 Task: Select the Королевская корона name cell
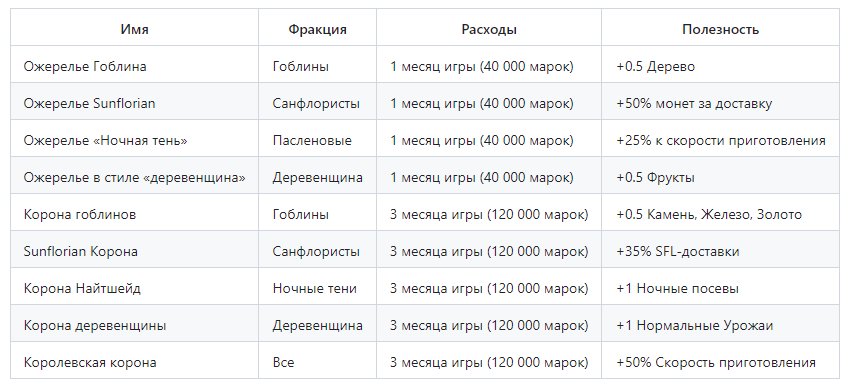(134, 363)
